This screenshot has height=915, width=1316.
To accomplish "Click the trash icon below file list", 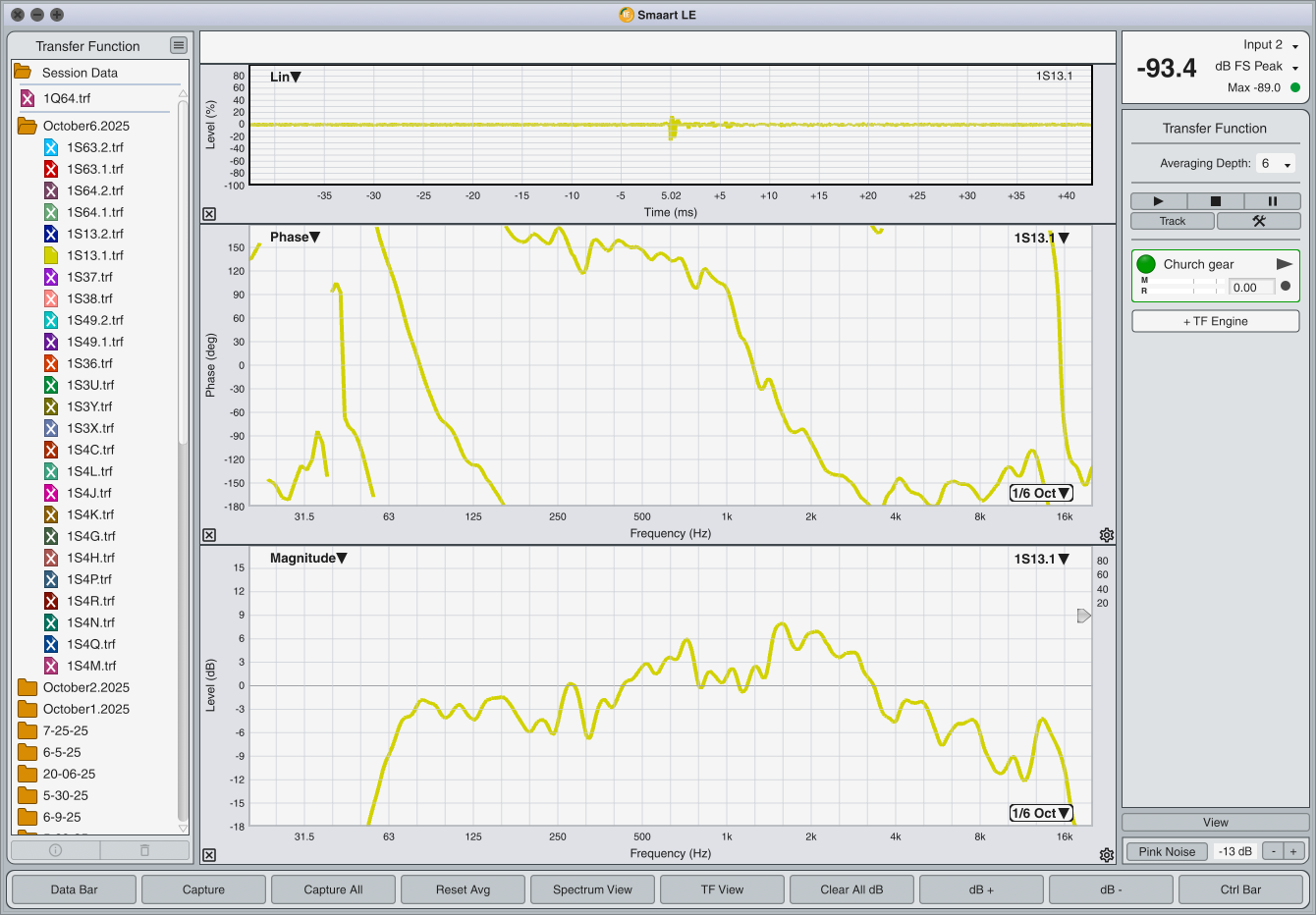I will coord(144,850).
